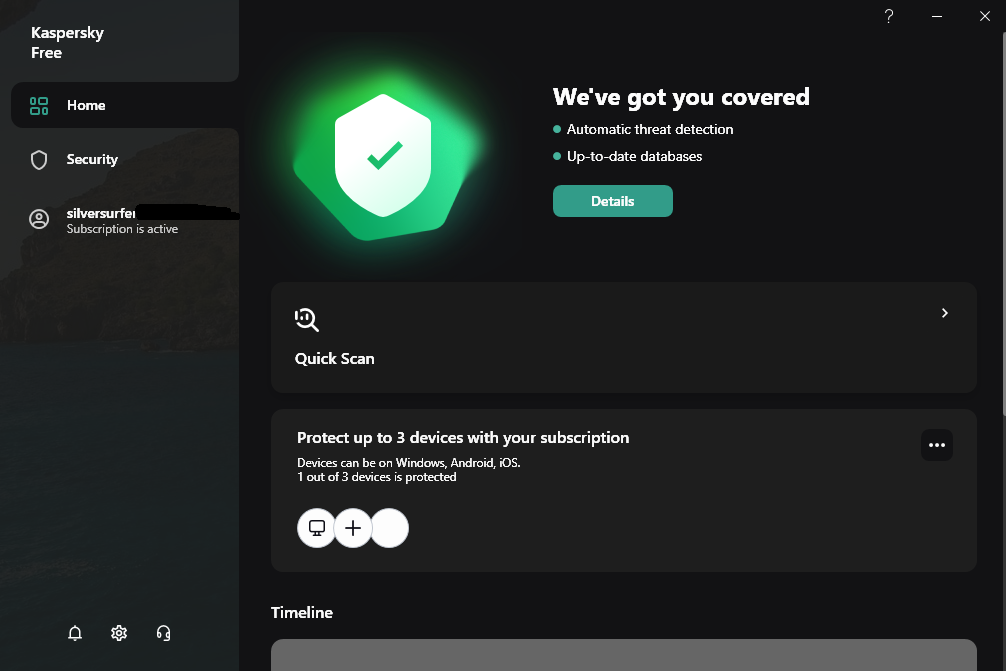Click the empty third device slot
The image size is (1006, 671).
[390, 527]
